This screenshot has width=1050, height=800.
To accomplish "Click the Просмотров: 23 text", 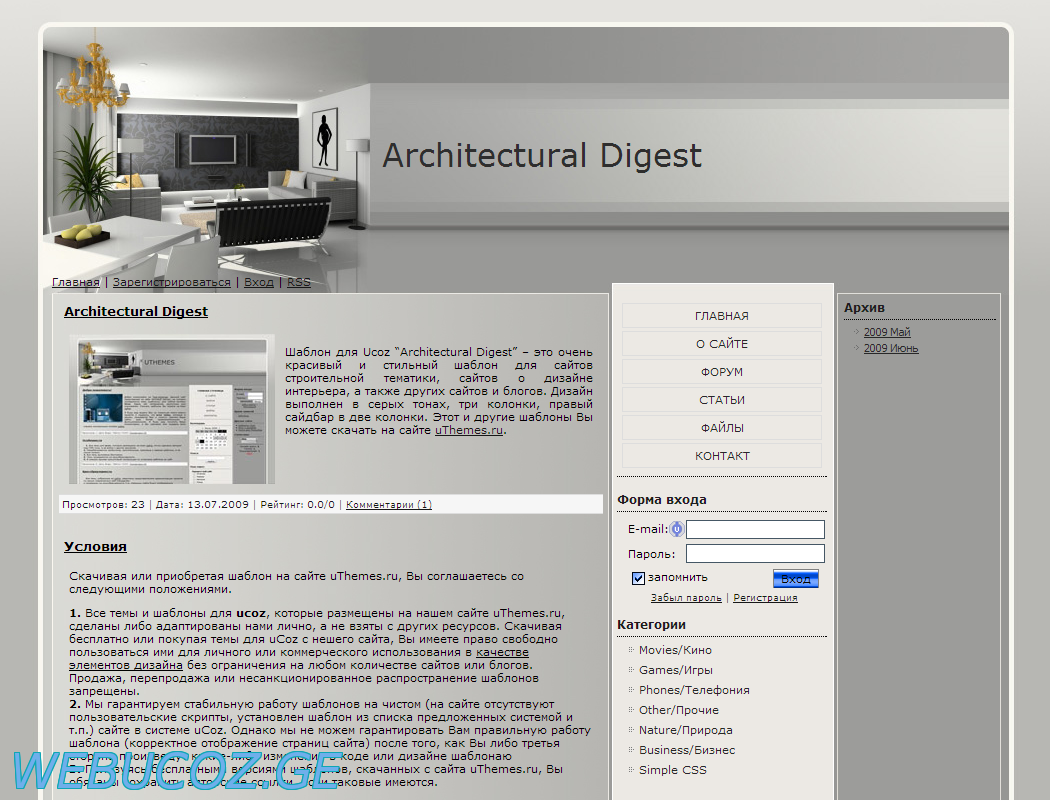I will pos(103,505).
